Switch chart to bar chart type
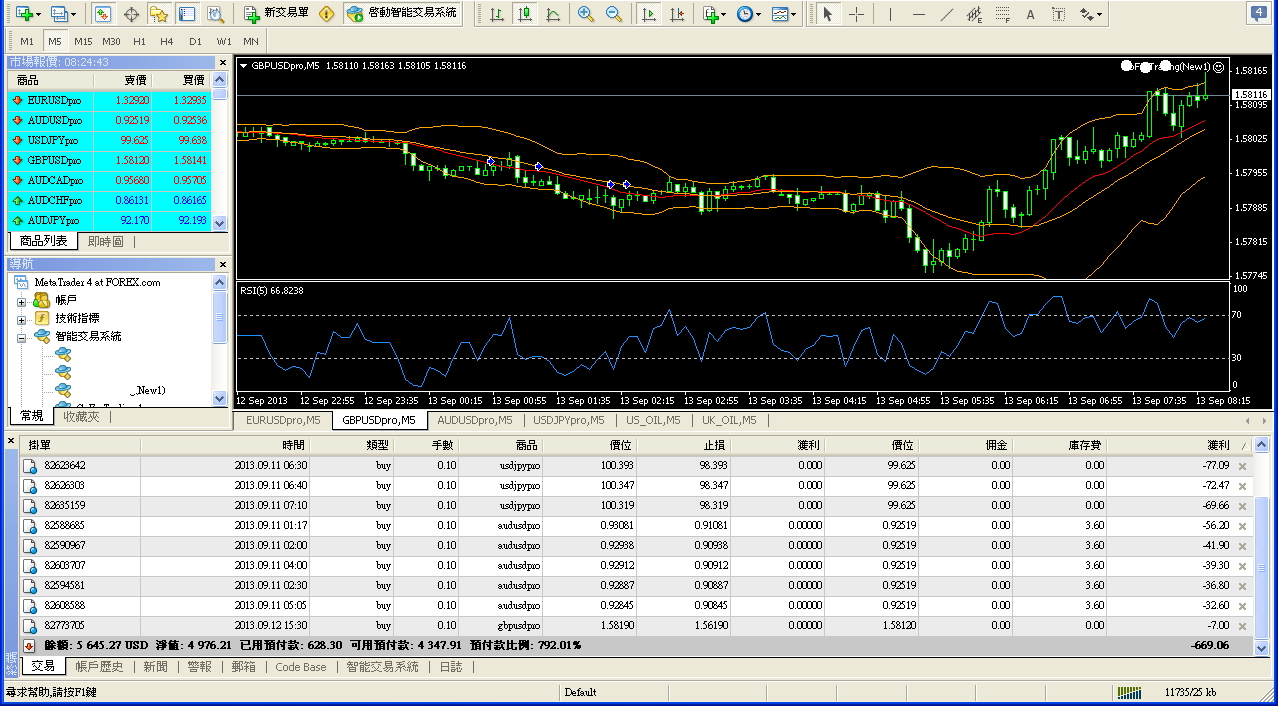This screenshot has height=706, width=1278. click(x=497, y=14)
